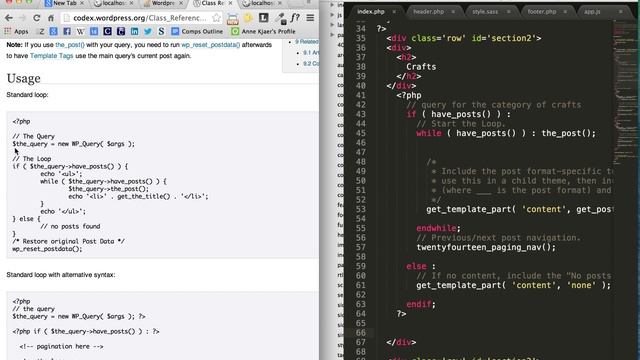The width and height of the screenshot is (640, 360).
Task: Close the header.php editor tab
Action: [453, 12]
